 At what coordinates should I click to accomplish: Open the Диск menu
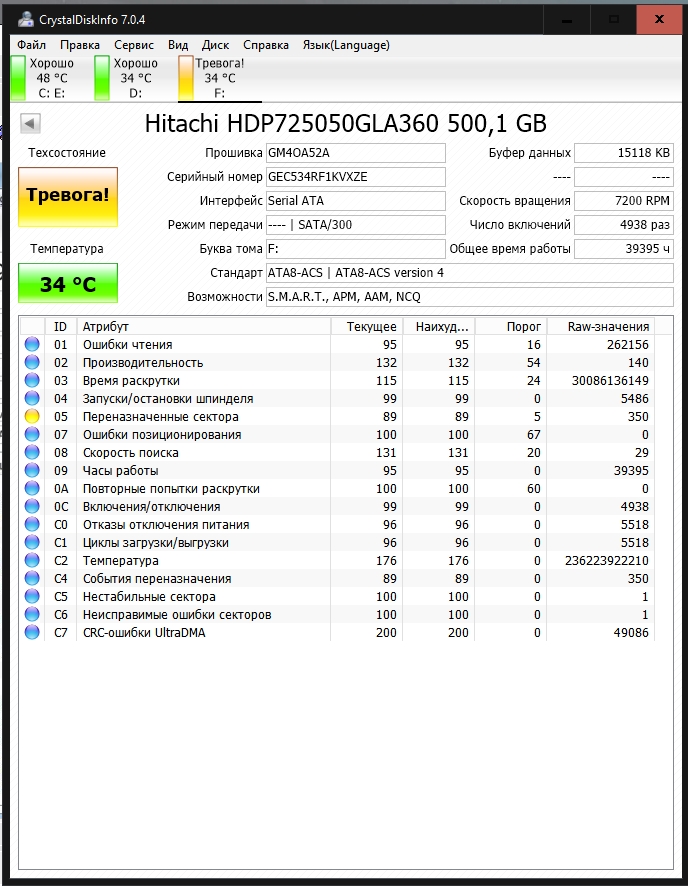click(x=215, y=45)
